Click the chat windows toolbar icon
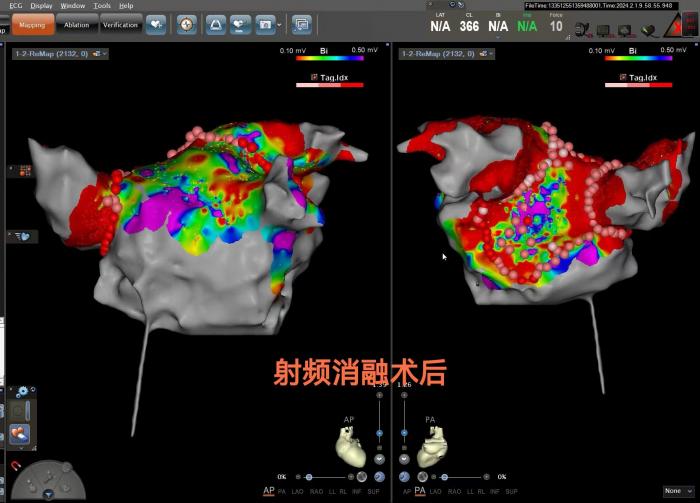Screen dimensions: 700x503 (301, 24)
